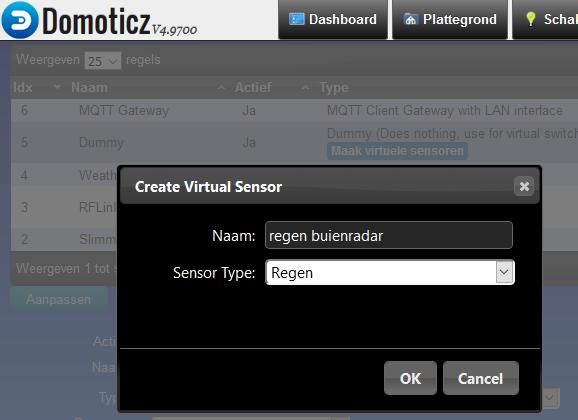578x420 pixels.
Task: Switch to the Plattegrond tab
Action: (x=450, y=20)
